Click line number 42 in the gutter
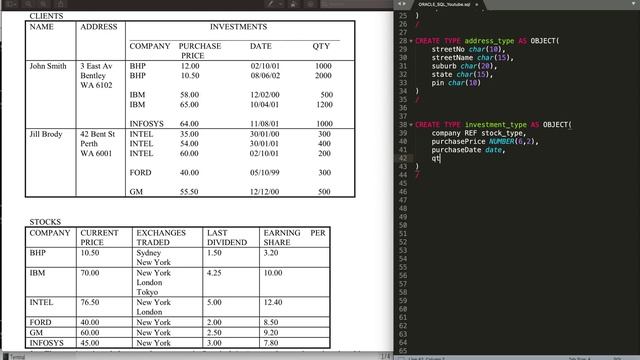640x360 pixels. [x=403, y=158]
